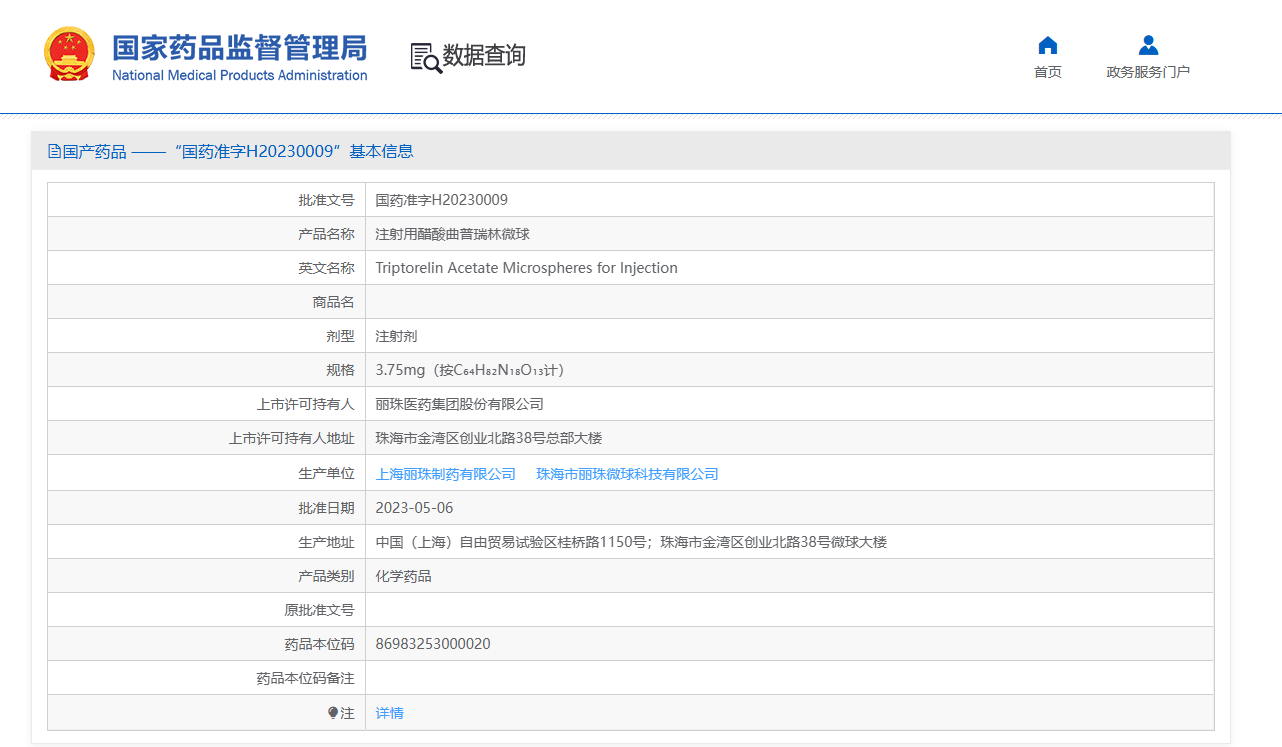Open 政务服务门户 link text
1282x747 pixels.
click(1148, 72)
